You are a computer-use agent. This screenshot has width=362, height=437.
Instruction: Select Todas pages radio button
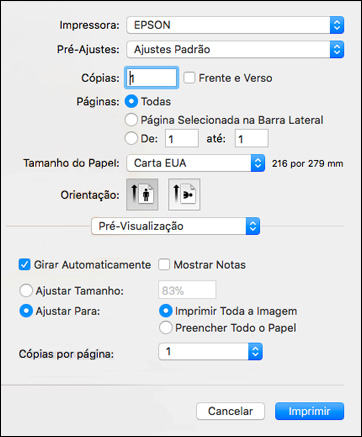pyautogui.click(x=131, y=101)
